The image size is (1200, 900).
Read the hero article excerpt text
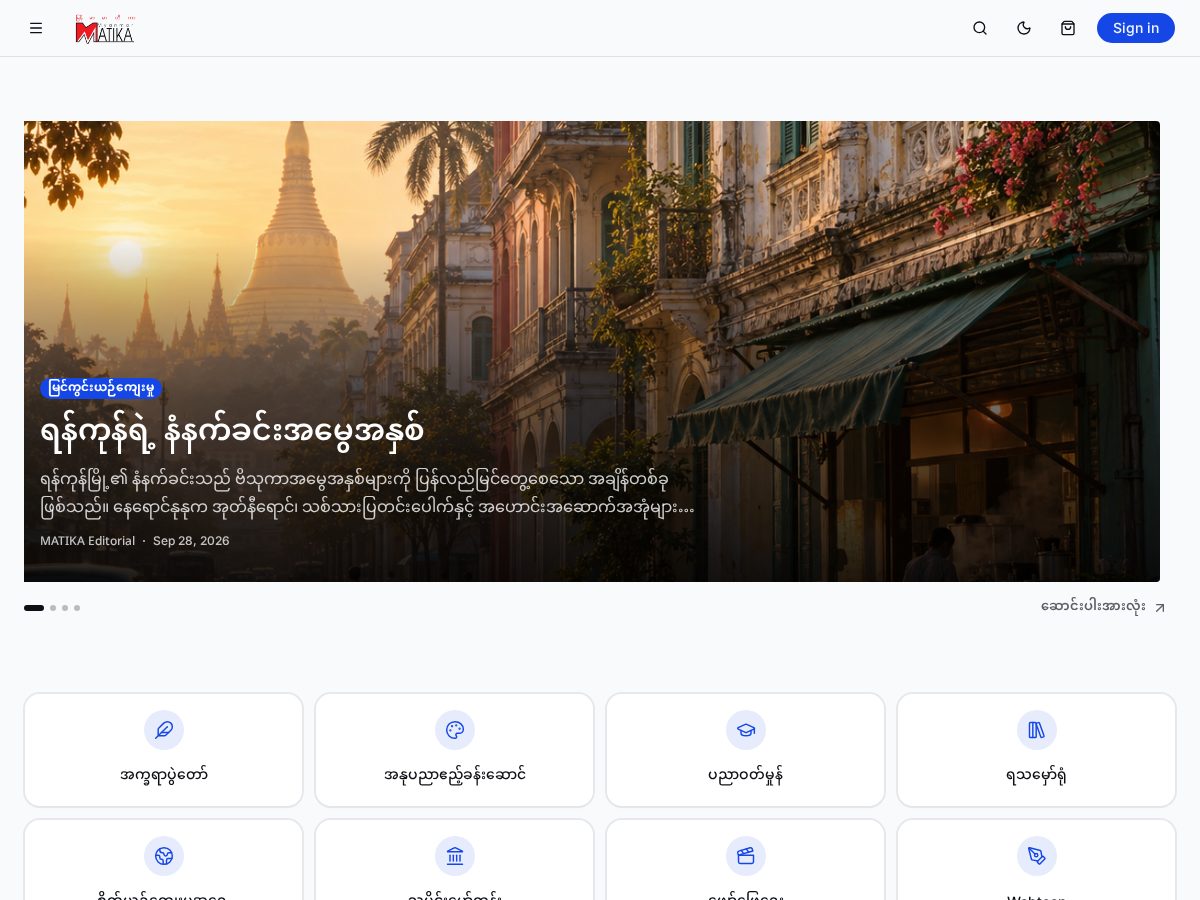(368, 493)
